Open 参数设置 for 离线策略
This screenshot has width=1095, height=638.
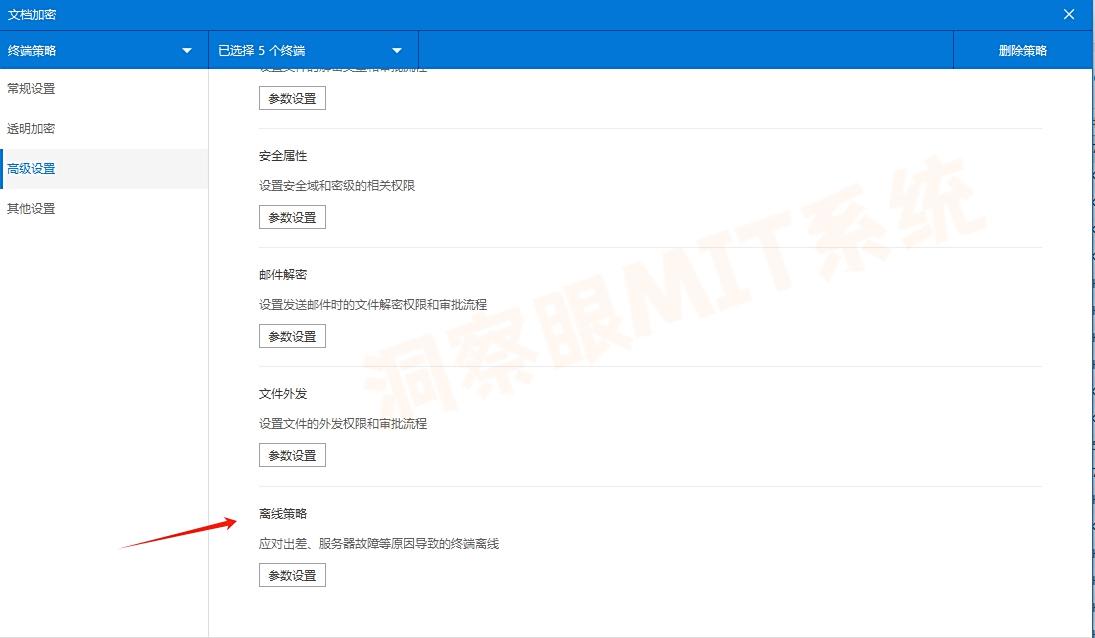tap(292, 575)
